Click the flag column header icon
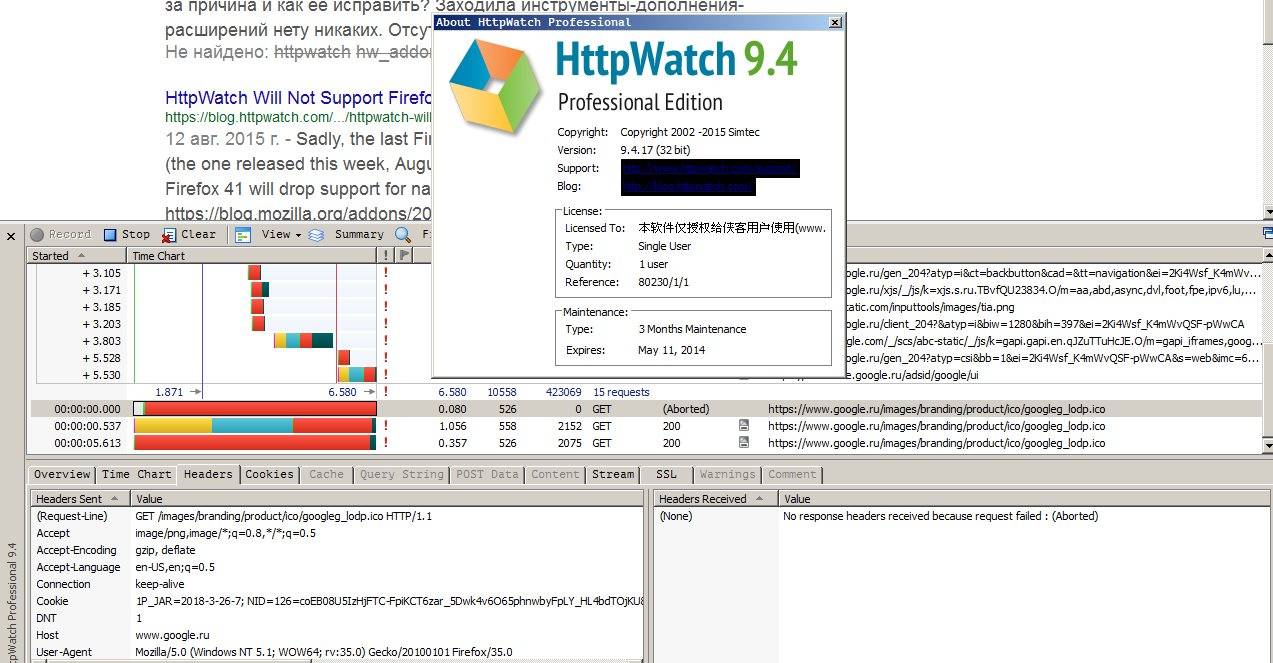Screen dimensions: 1273x663 pyautogui.click(x=404, y=256)
